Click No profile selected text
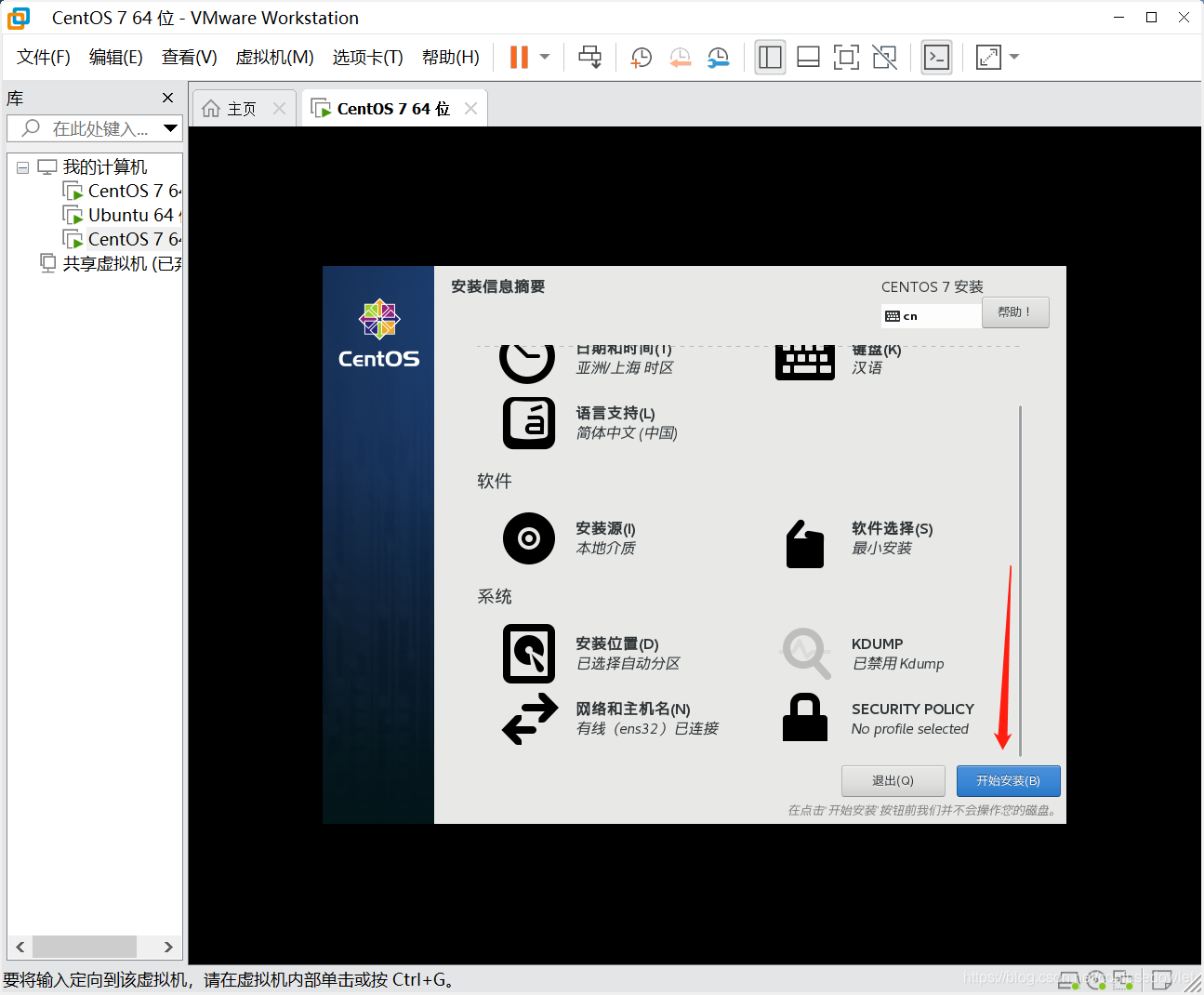 tap(910, 729)
